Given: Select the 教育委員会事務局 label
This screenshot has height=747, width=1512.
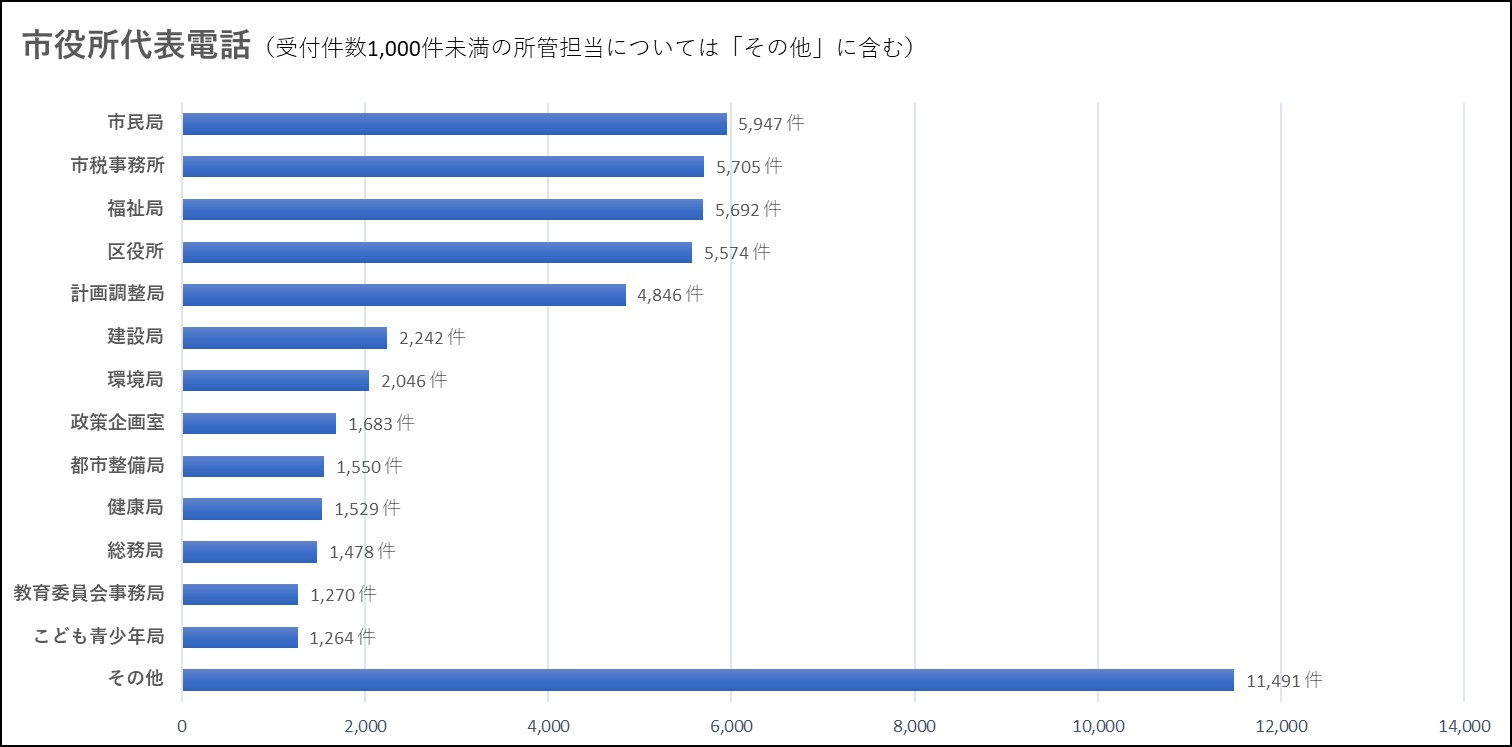Looking at the screenshot, I should [x=89, y=593].
